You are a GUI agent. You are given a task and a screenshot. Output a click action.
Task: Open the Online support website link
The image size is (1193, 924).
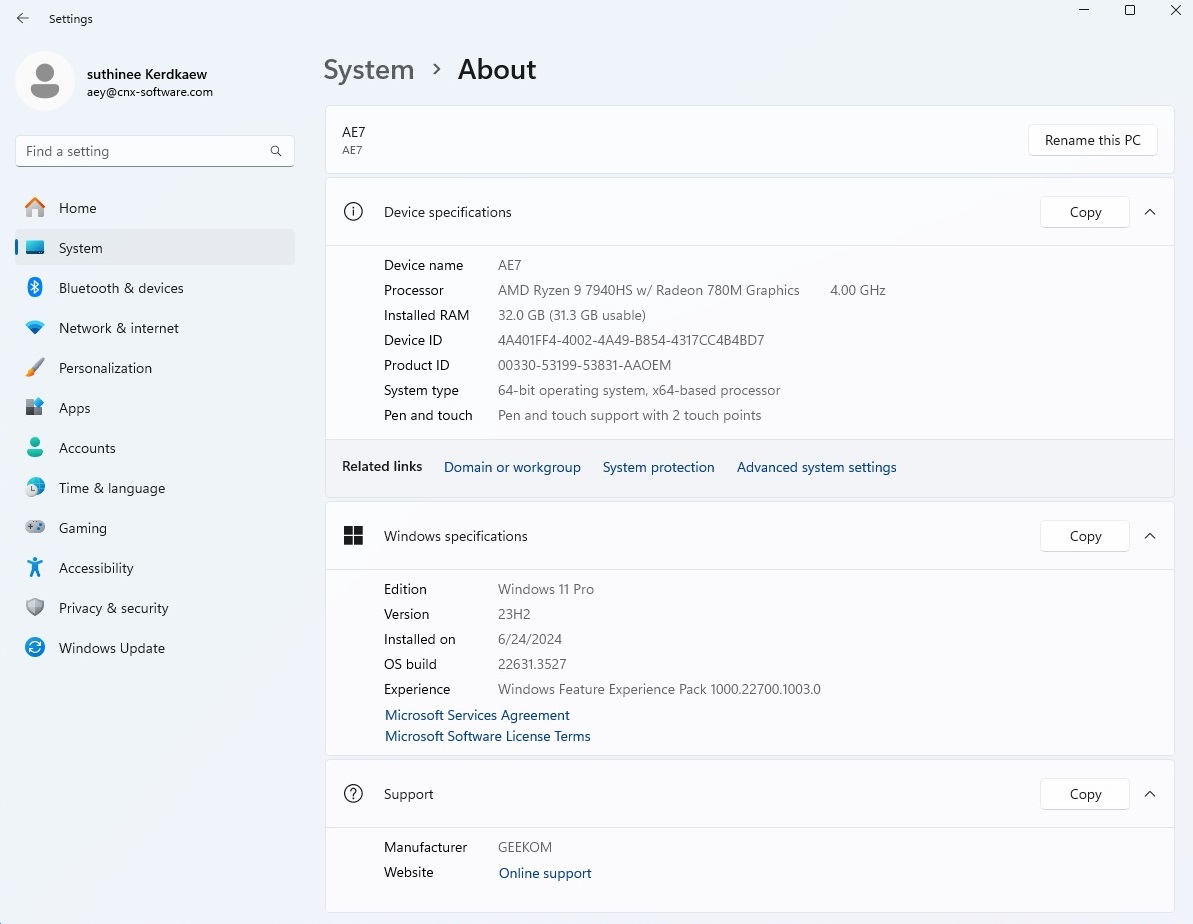point(545,873)
